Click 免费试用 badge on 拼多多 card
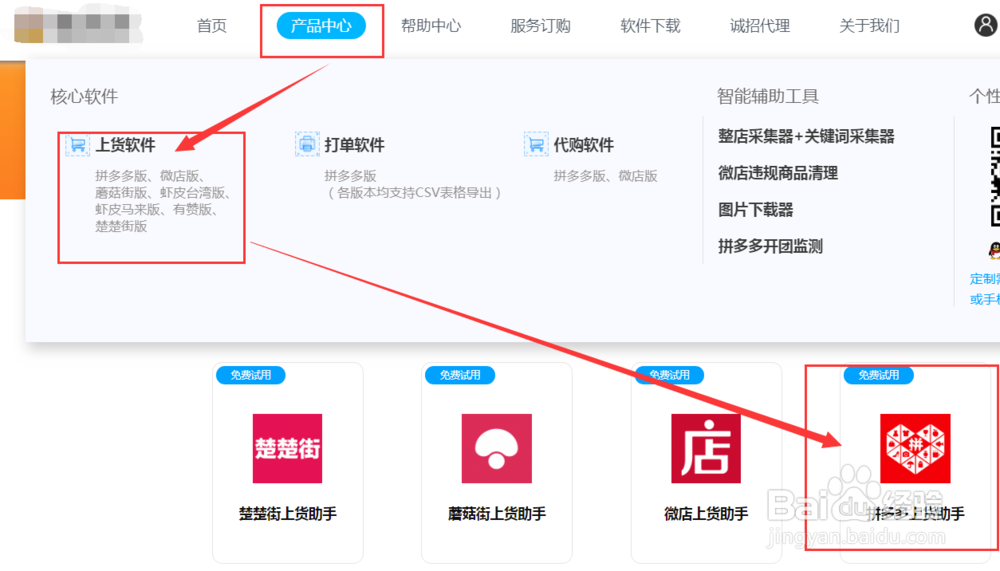 pyautogui.click(x=878, y=375)
